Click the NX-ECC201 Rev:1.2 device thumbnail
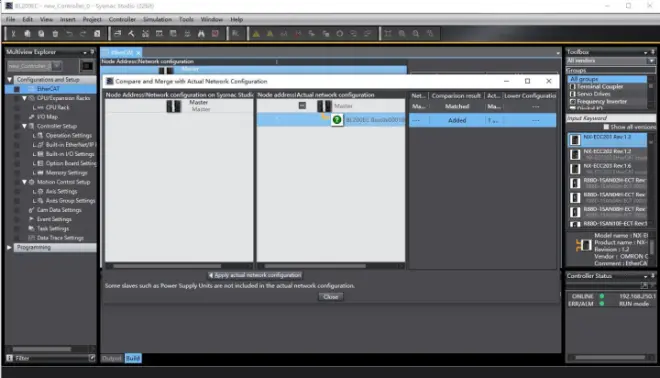 (575, 140)
